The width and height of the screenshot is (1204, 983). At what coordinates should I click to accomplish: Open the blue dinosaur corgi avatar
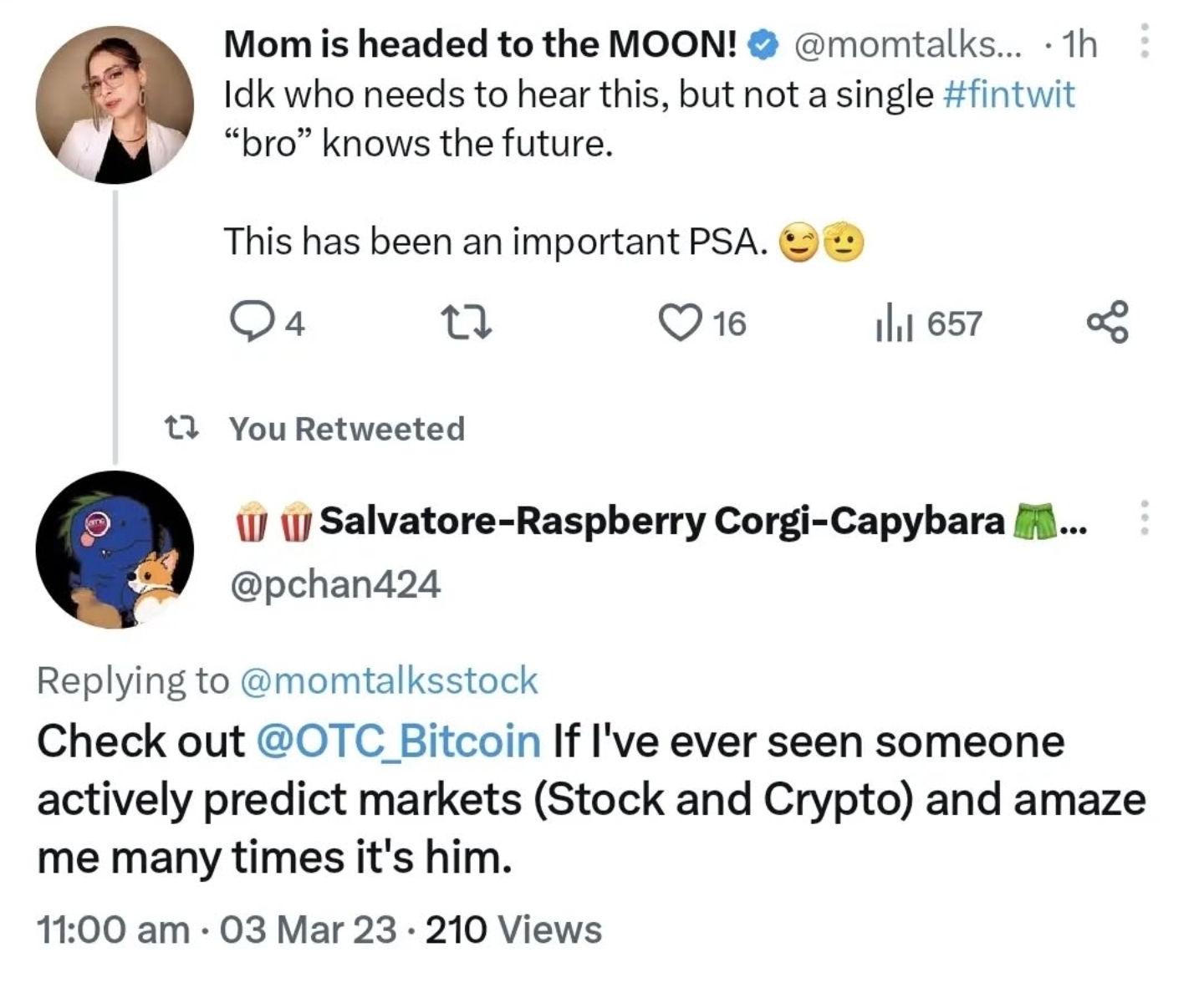115,549
